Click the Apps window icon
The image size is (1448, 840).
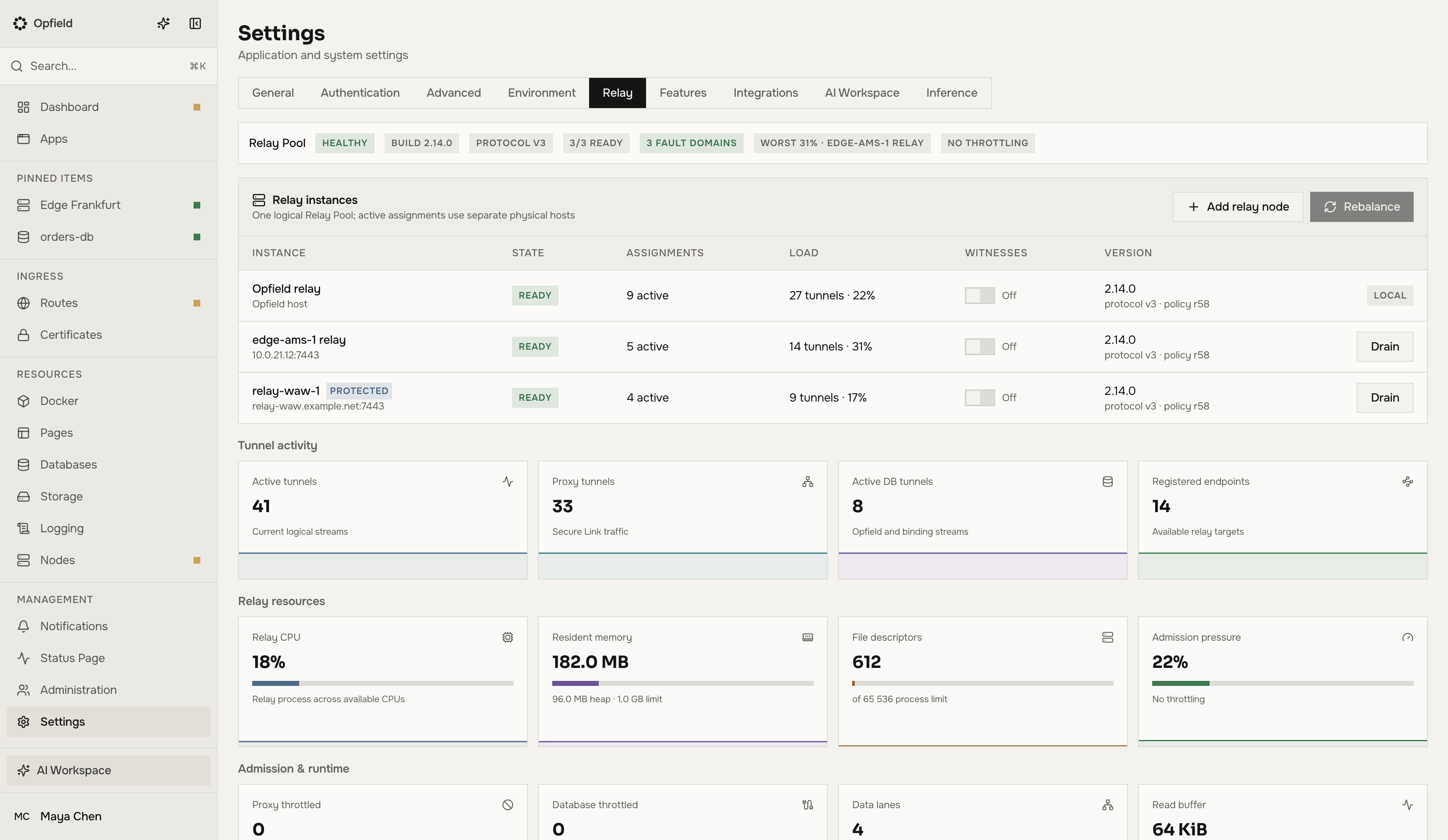23,139
